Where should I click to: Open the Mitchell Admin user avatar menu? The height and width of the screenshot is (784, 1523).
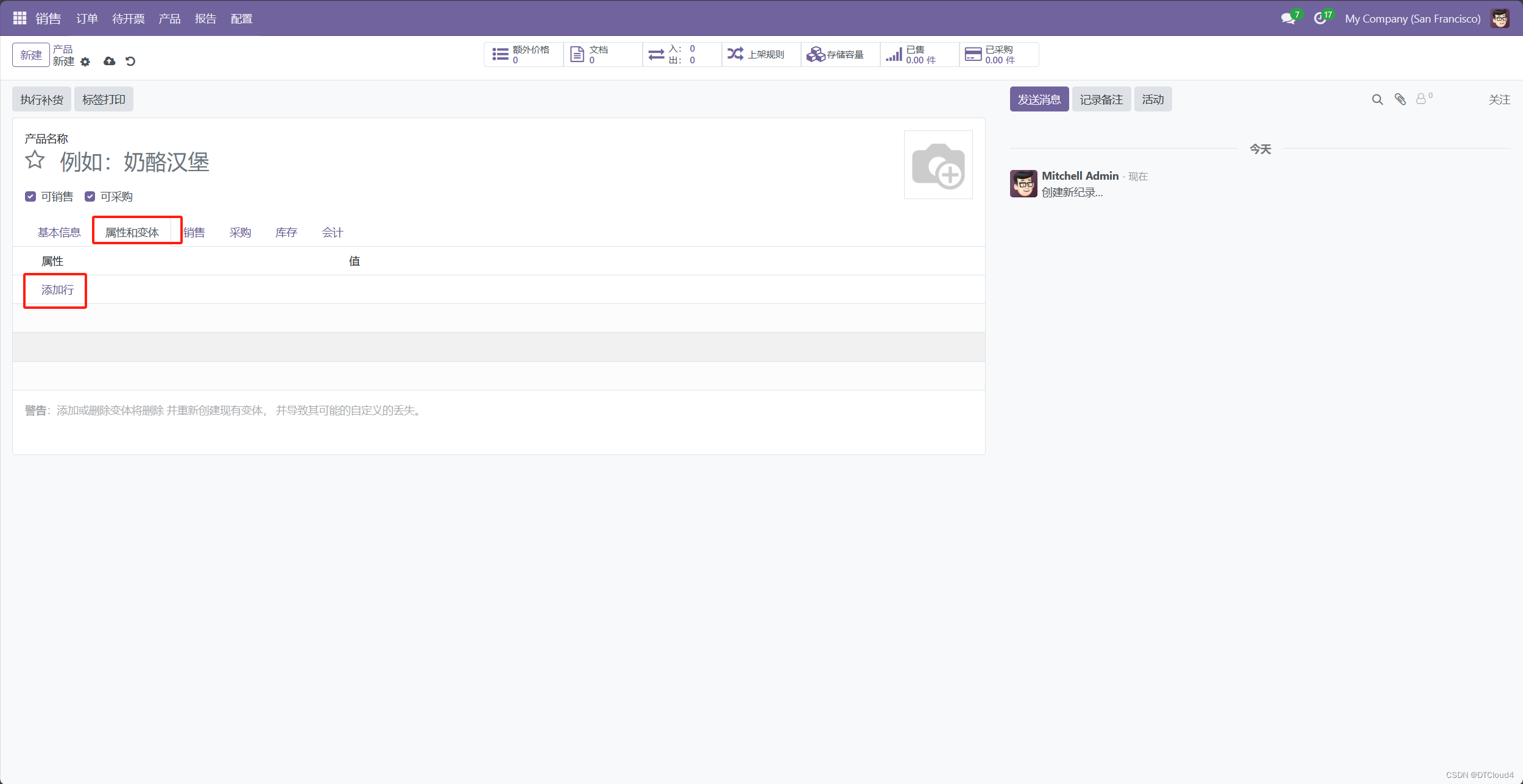point(1500,19)
